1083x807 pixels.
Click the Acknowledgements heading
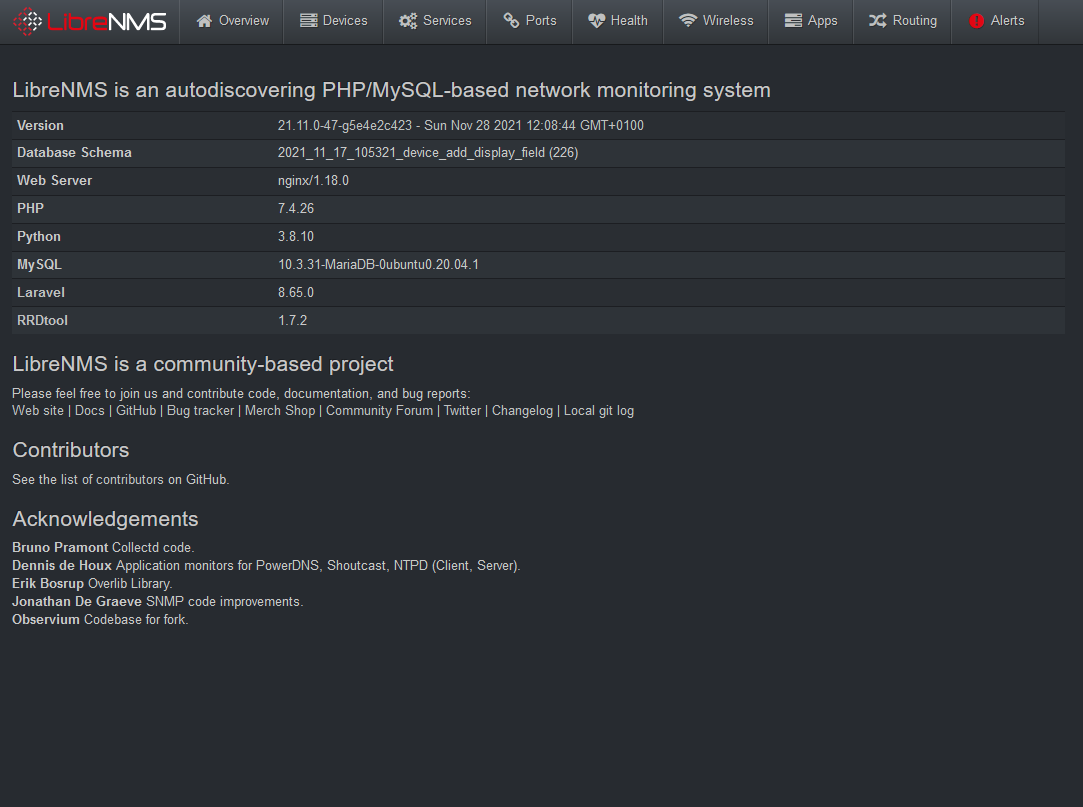(105, 519)
